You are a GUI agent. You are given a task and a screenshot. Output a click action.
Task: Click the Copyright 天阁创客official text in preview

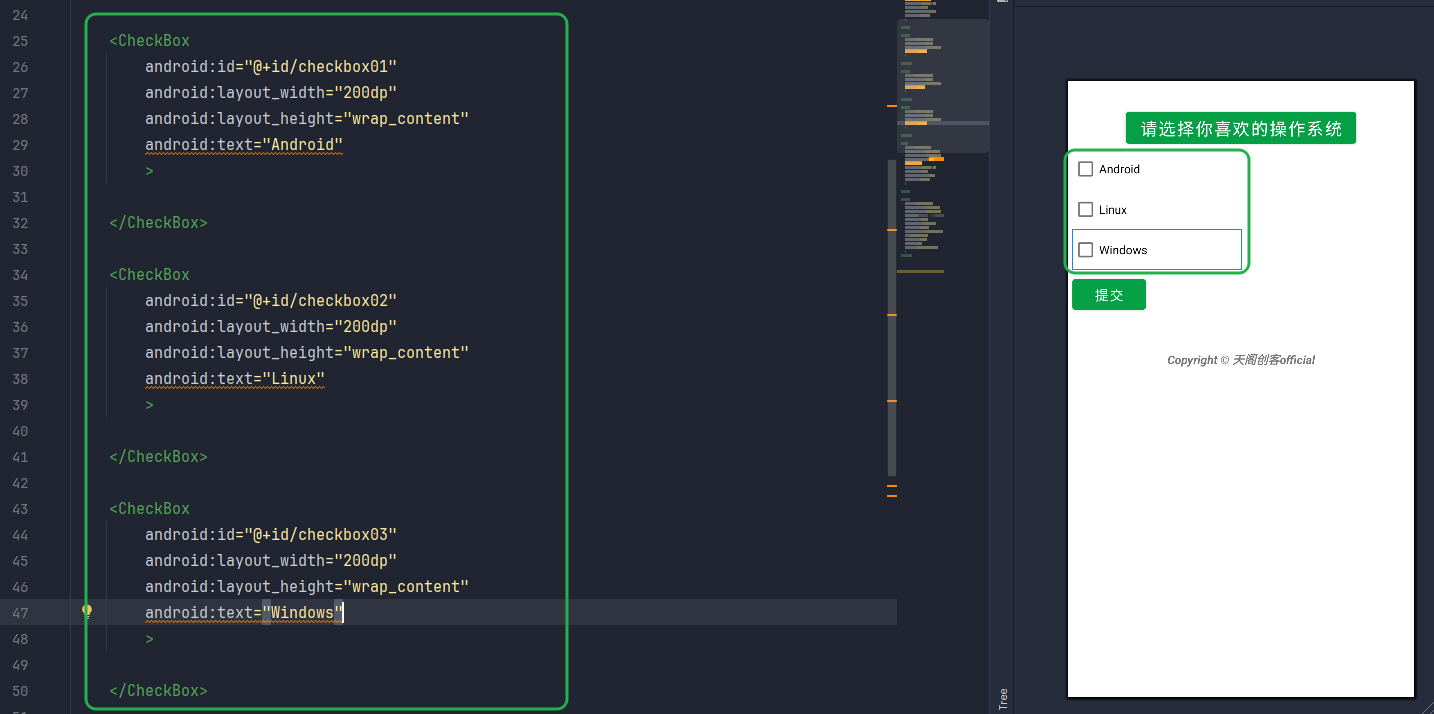tap(1241, 360)
